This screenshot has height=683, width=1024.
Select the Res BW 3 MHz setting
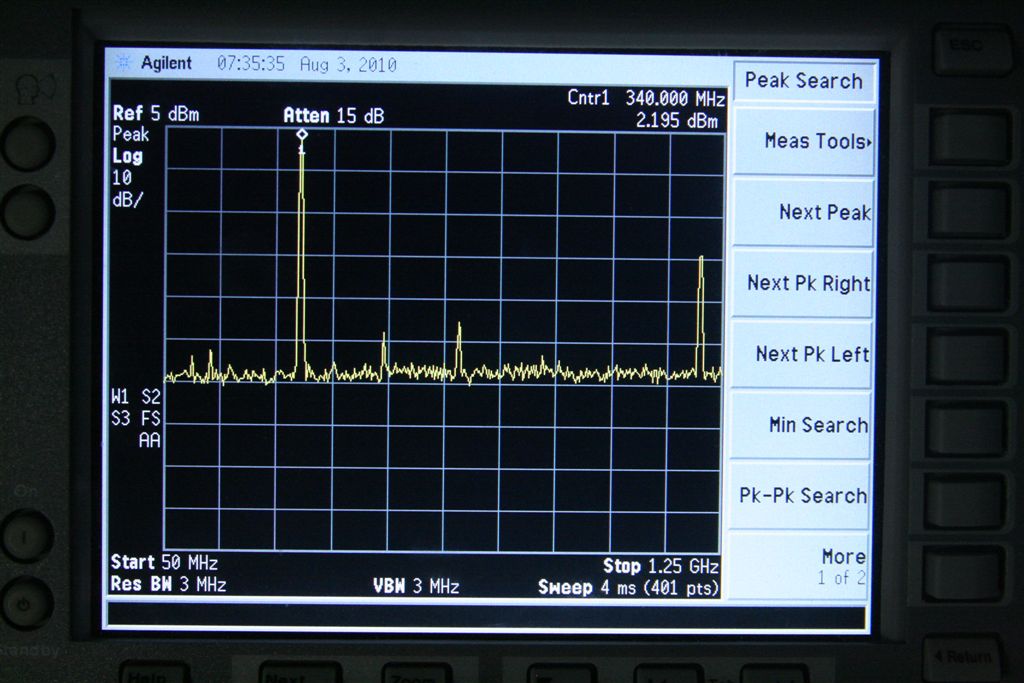[168, 585]
